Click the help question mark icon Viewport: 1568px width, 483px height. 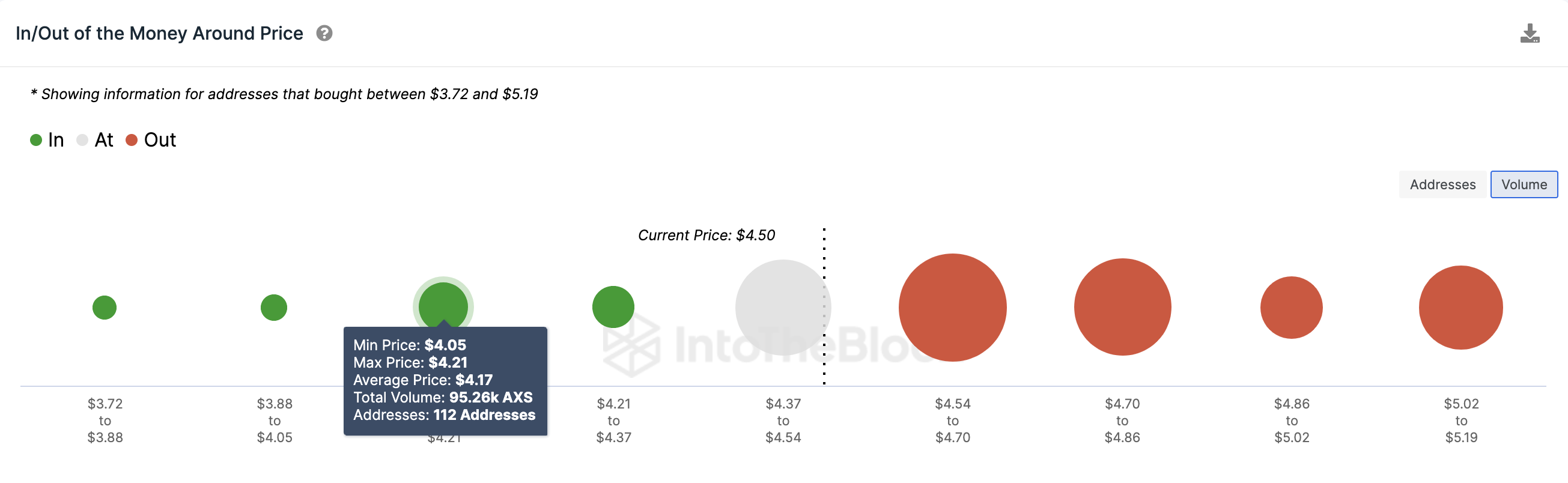324,34
